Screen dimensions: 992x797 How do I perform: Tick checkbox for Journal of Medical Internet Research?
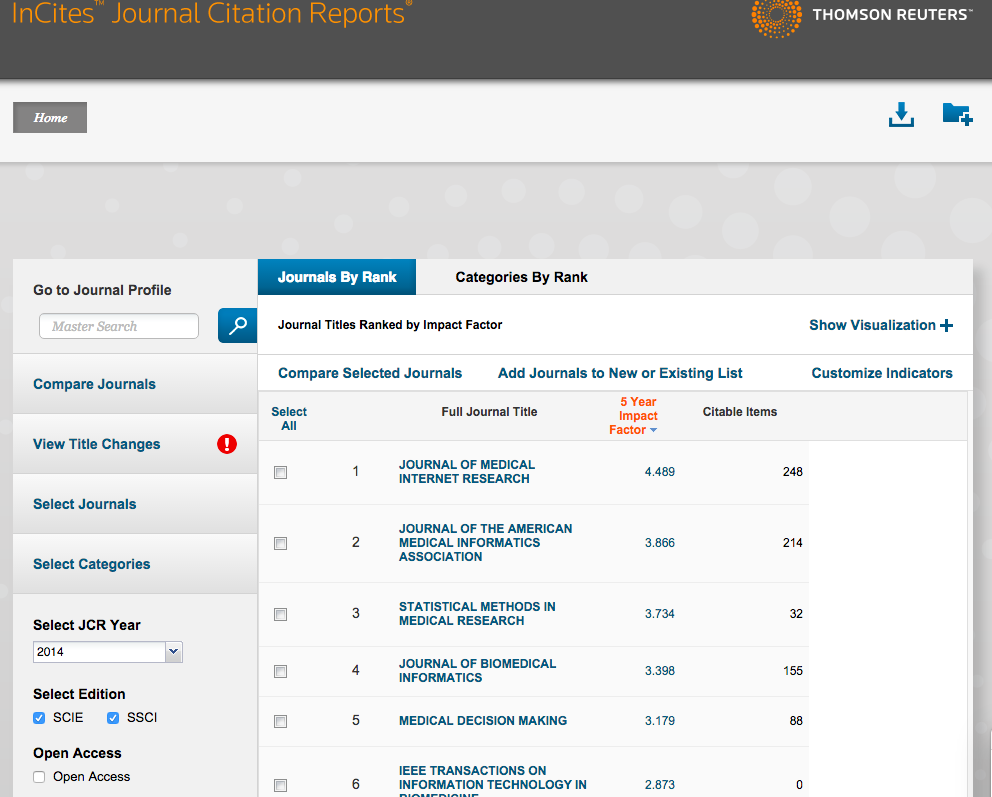(x=281, y=472)
